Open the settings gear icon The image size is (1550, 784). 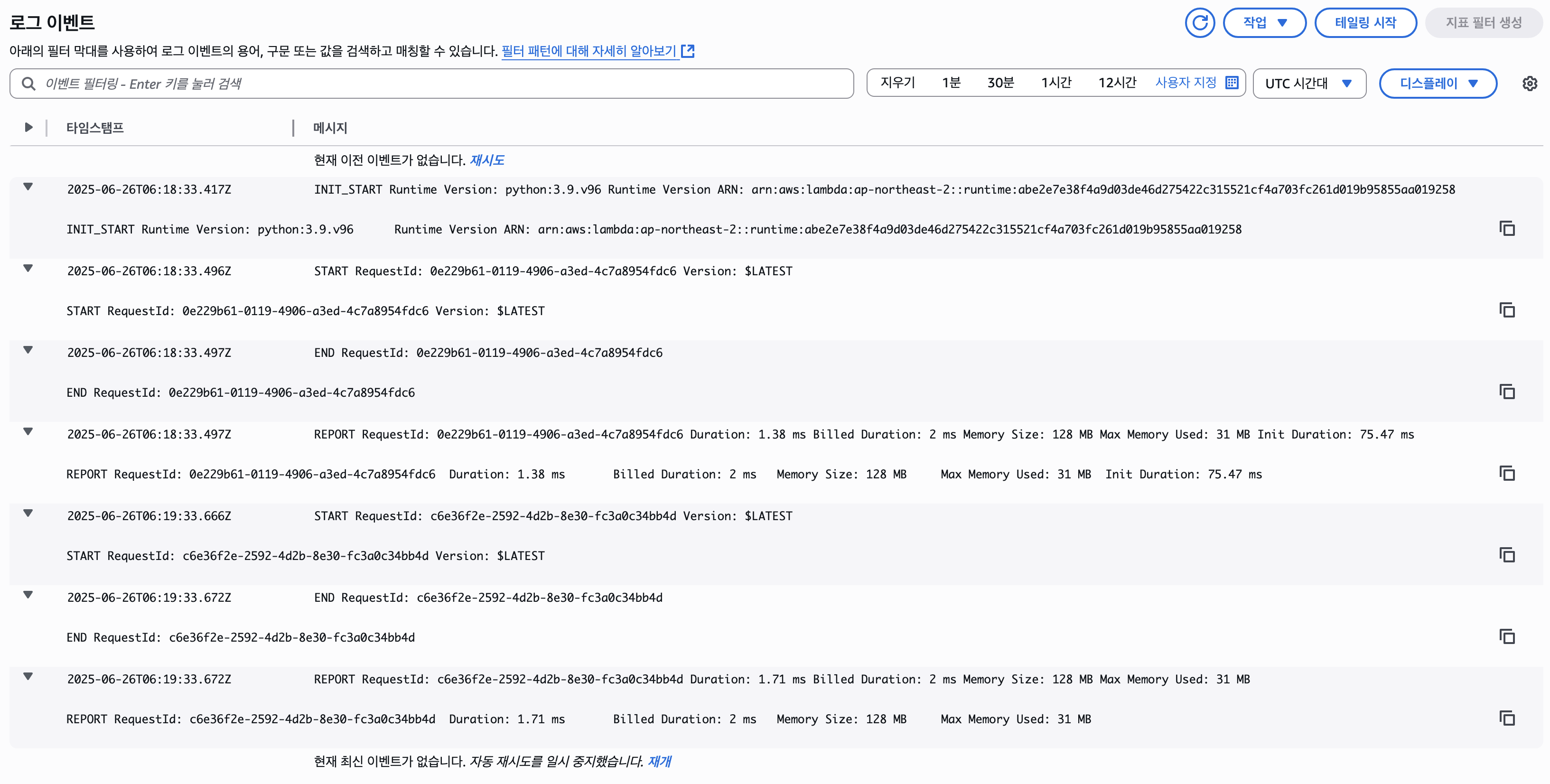tap(1530, 84)
